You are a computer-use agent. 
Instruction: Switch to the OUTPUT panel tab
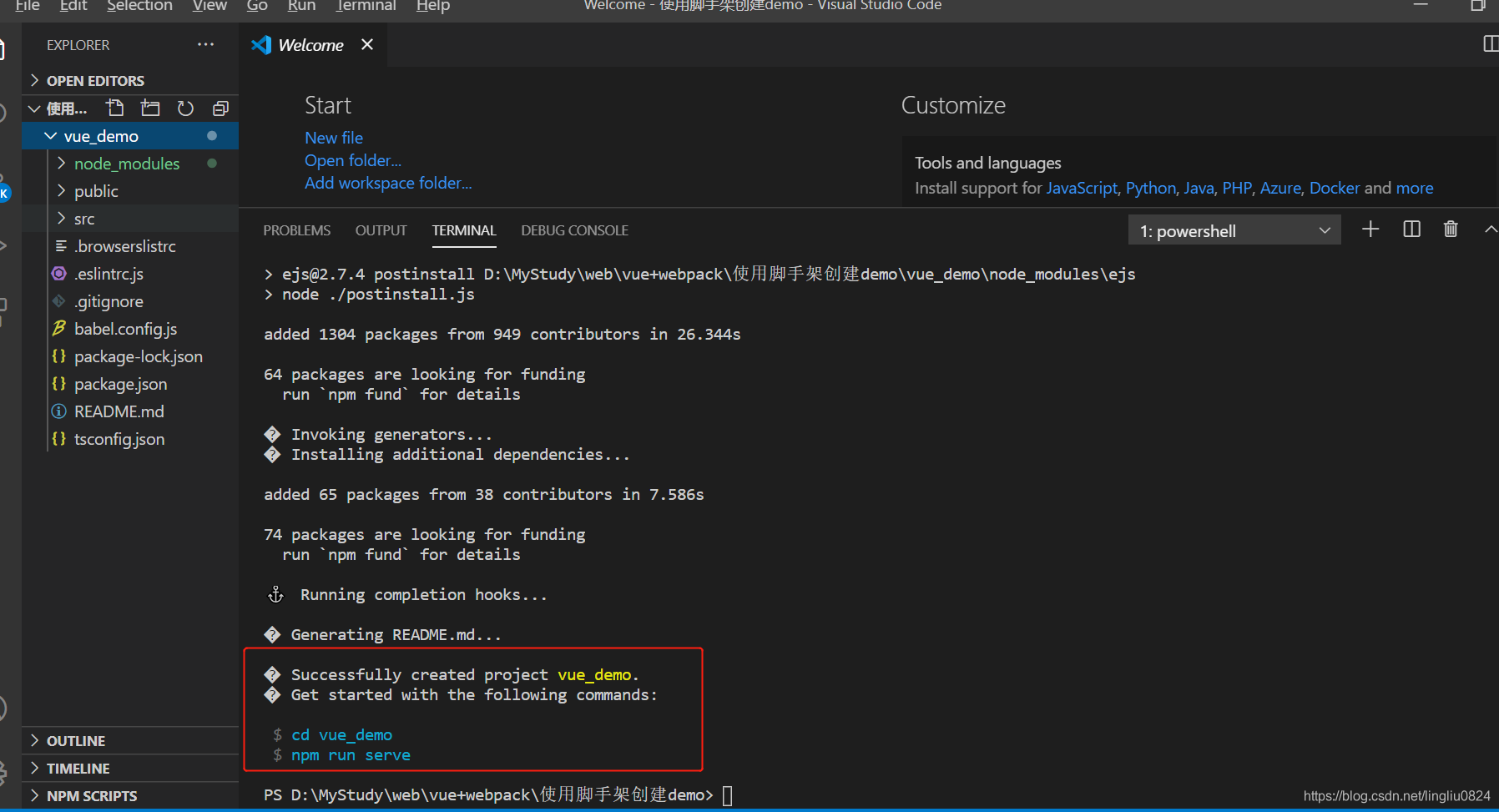coord(381,230)
